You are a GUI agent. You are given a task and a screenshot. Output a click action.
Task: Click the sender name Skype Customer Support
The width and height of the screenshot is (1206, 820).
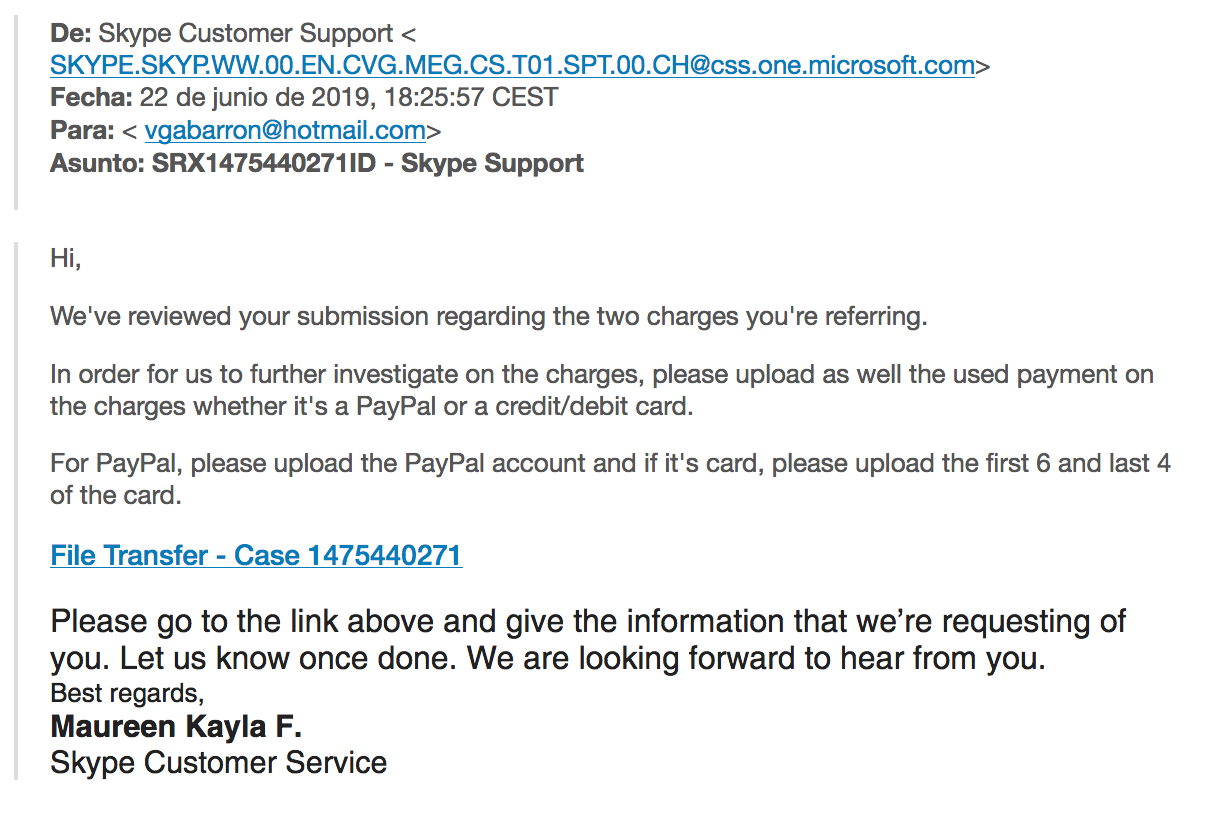coord(246,34)
